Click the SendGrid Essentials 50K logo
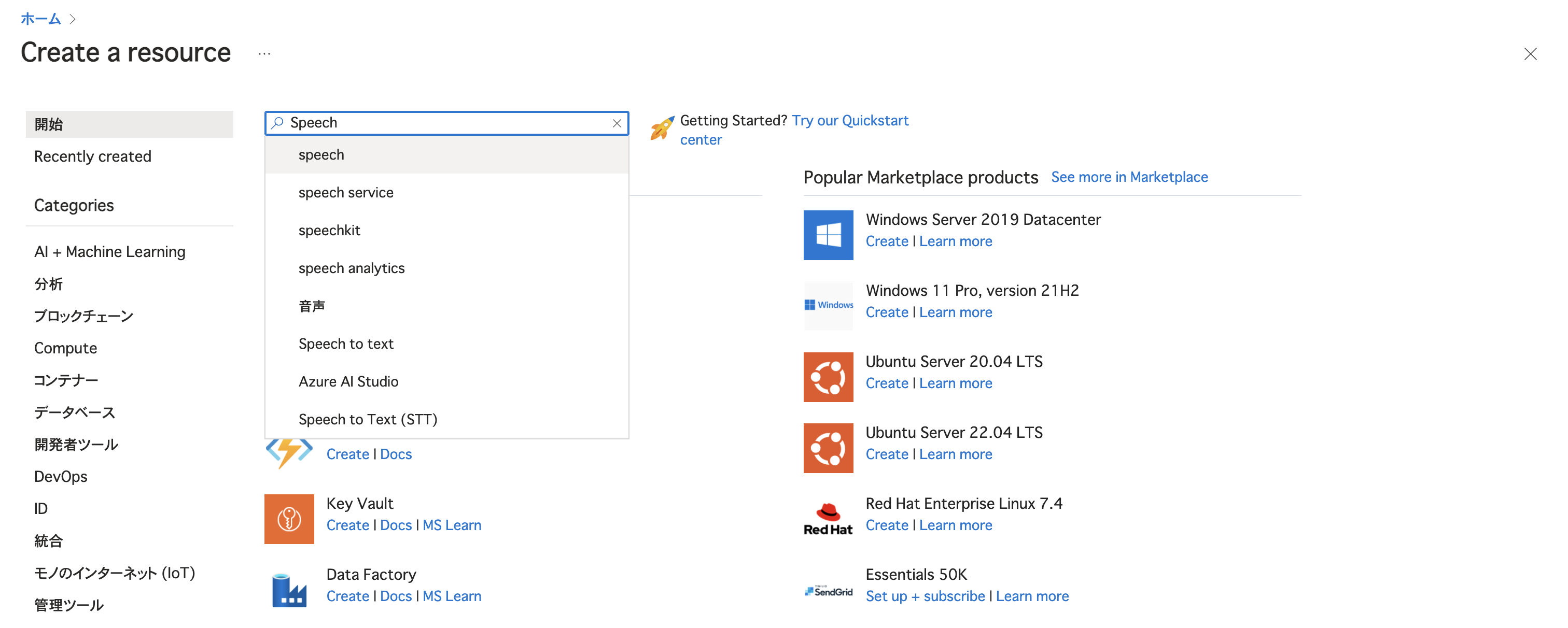 (828, 590)
